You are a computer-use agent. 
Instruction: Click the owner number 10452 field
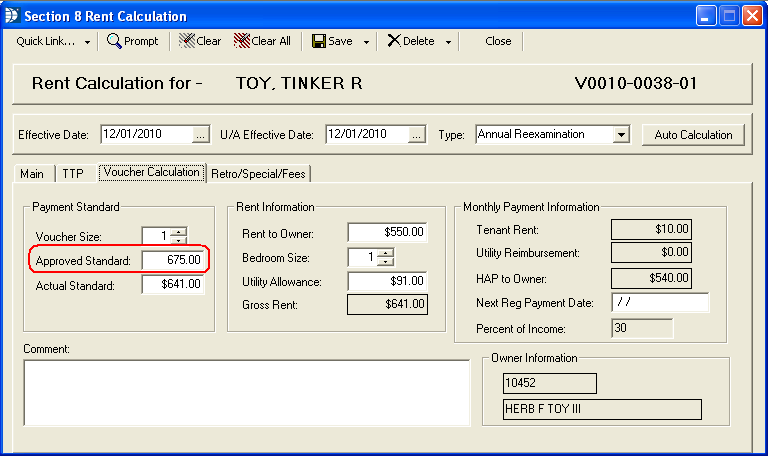click(550, 384)
